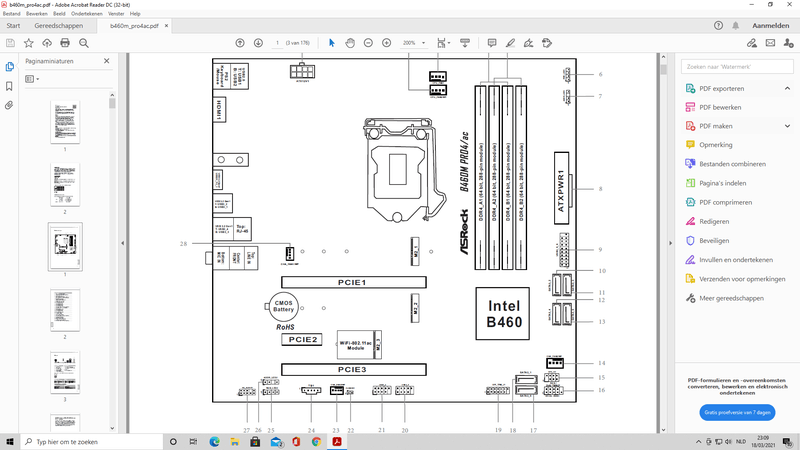
Task: Open the Bestand menu
Action: 12,14
